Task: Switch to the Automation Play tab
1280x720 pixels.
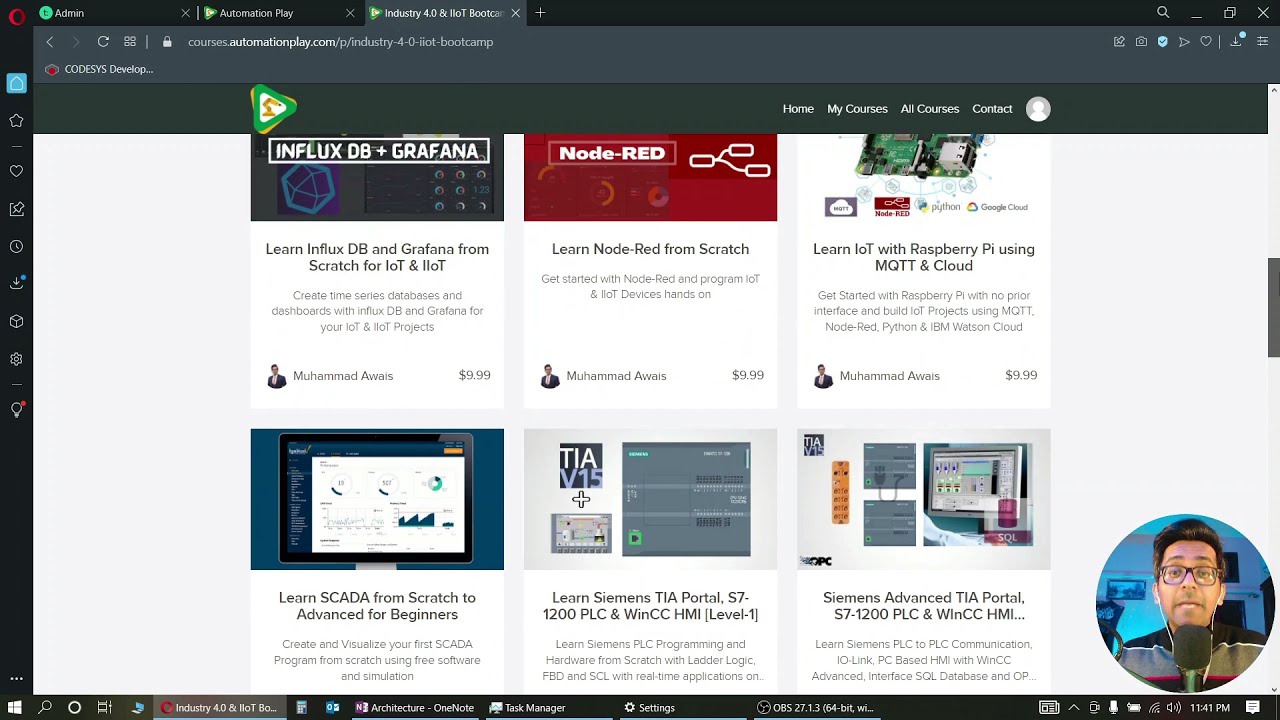Action: point(277,13)
